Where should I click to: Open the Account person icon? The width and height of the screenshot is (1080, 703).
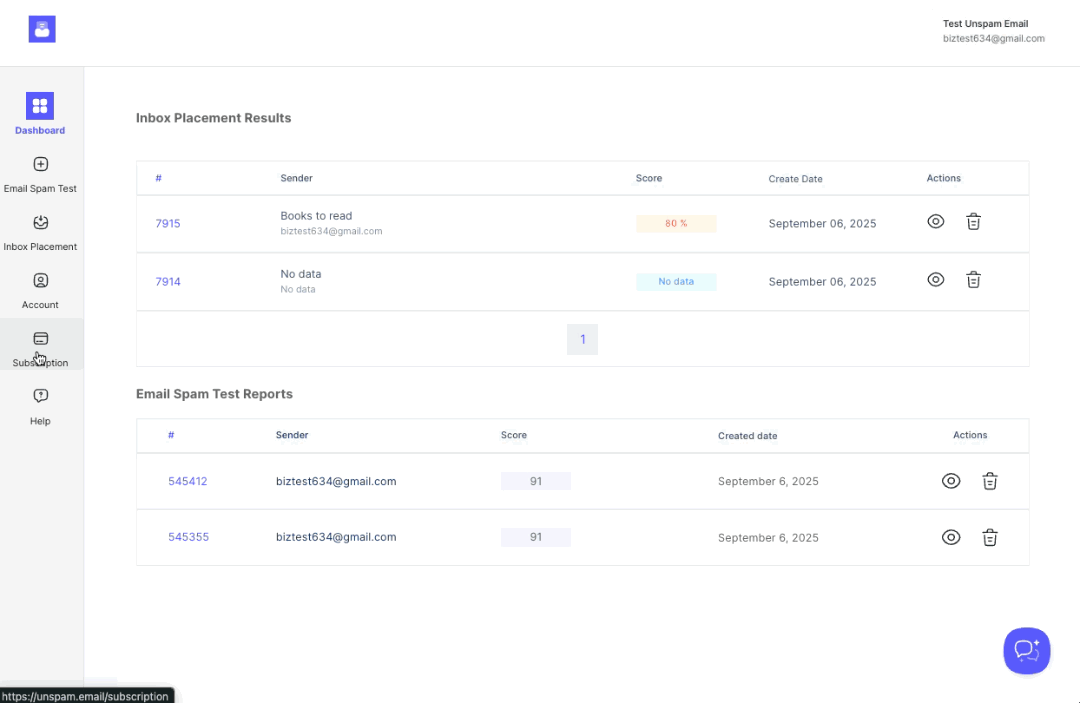click(x=41, y=280)
